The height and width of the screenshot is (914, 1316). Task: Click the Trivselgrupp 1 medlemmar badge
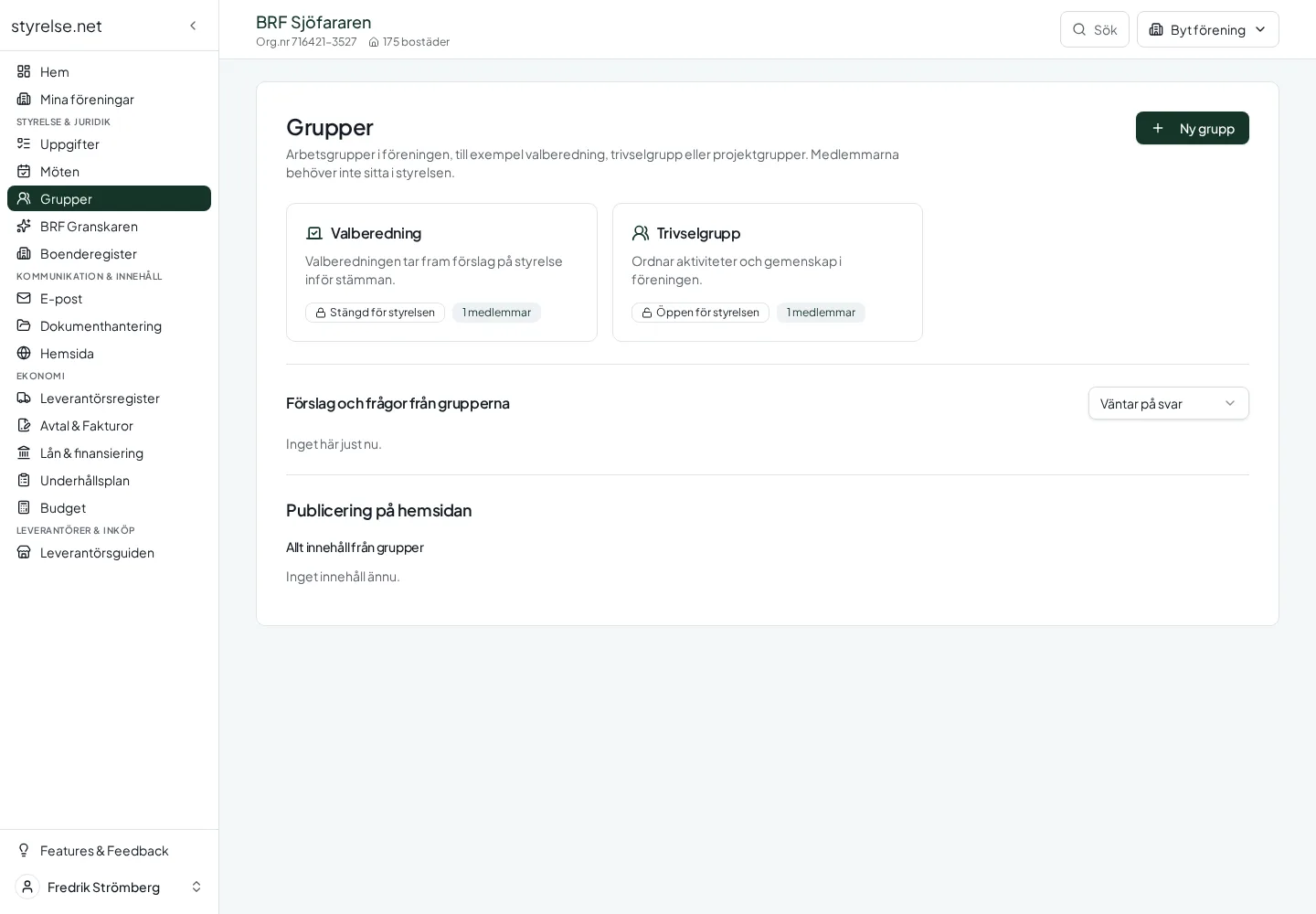tap(821, 313)
